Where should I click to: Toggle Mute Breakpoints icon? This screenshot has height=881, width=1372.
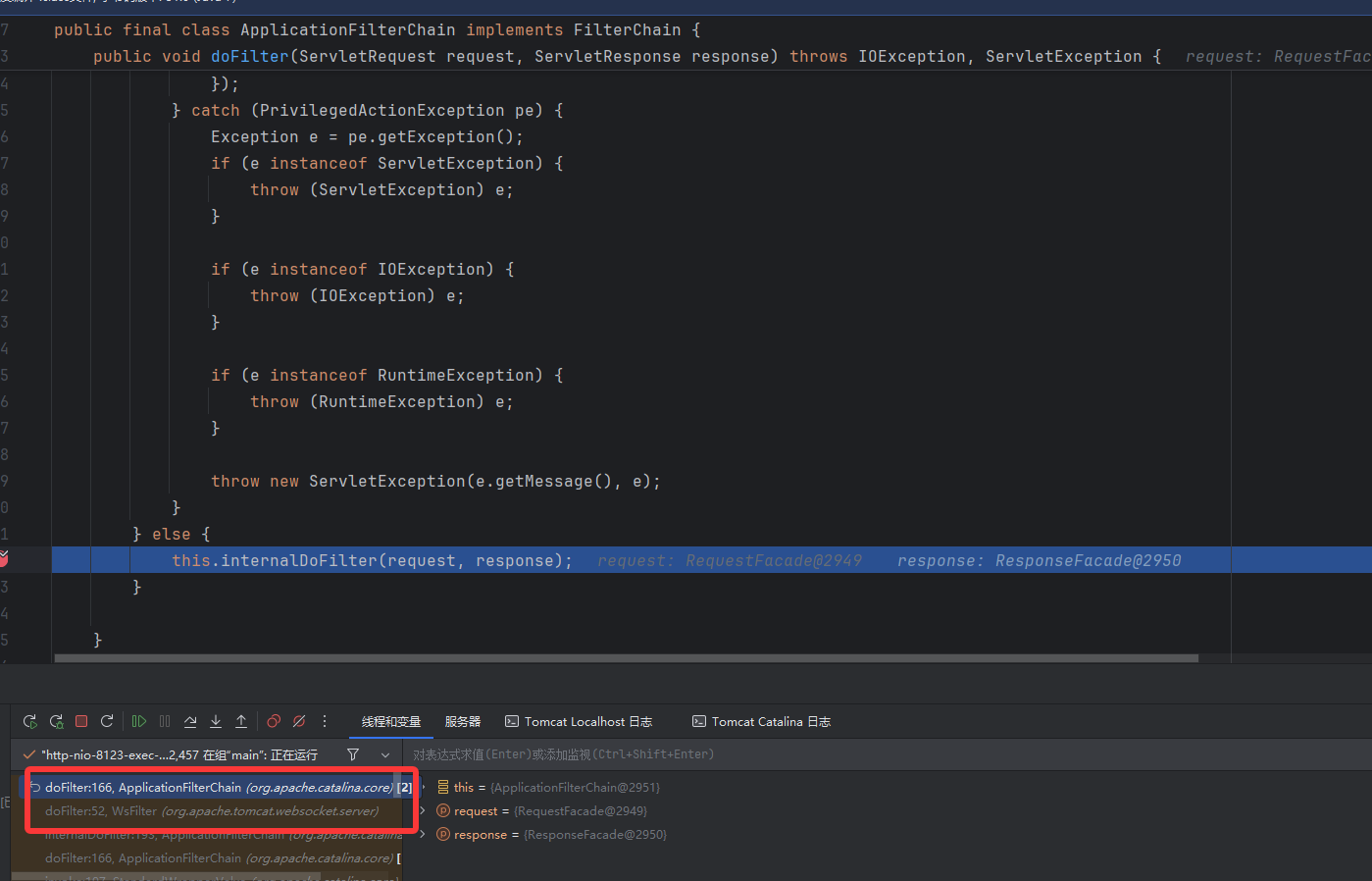(299, 721)
